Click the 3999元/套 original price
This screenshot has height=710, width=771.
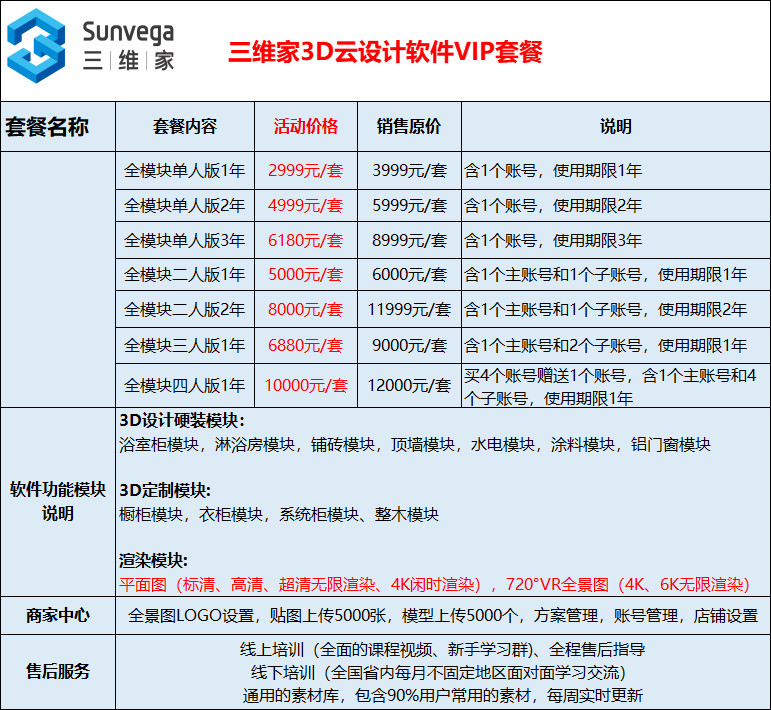pos(409,171)
